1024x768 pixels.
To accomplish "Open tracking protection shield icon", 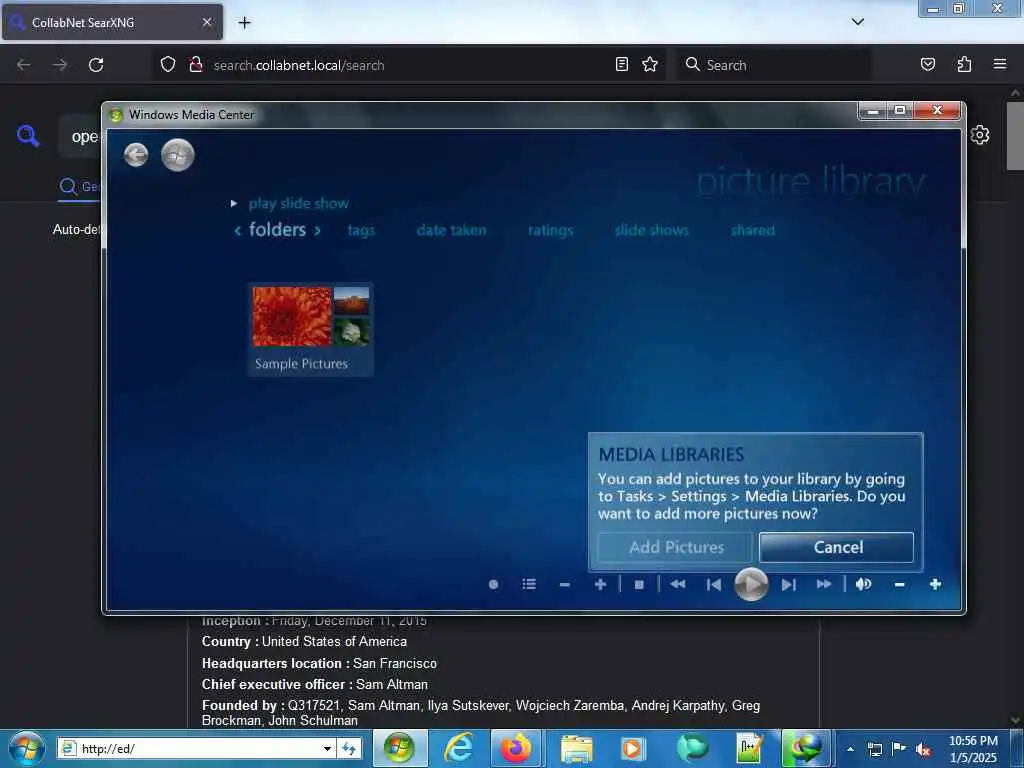I will click(168, 65).
